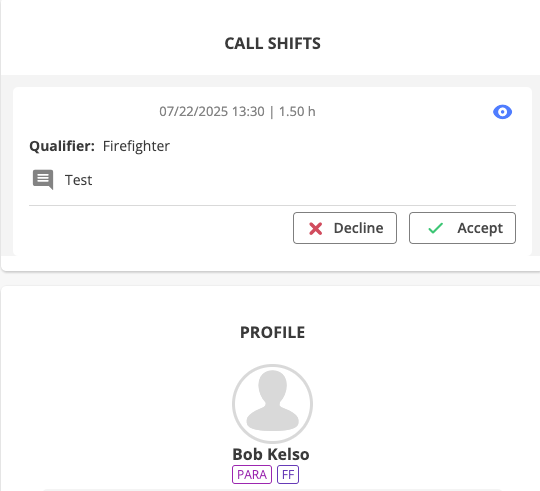The height and width of the screenshot is (491, 540).
Task: Select the FF qualification badge
Action: pyautogui.click(x=288, y=474)
